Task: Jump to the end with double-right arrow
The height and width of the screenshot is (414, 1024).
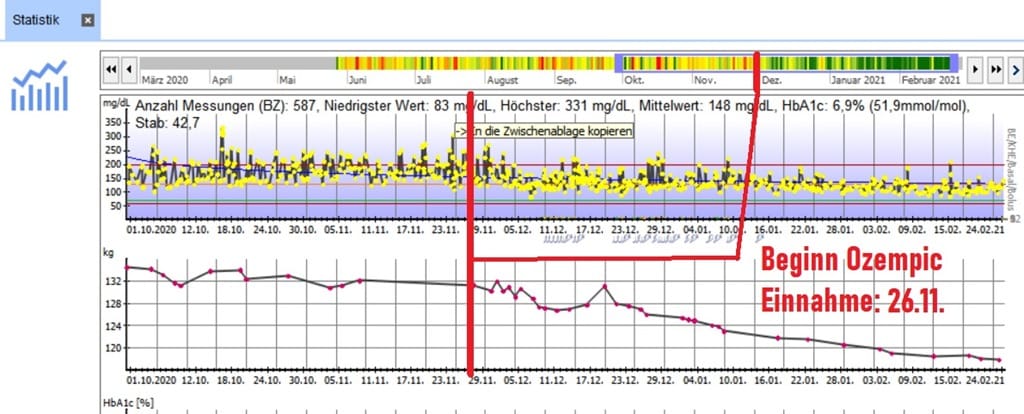Action: coord(996,69)
